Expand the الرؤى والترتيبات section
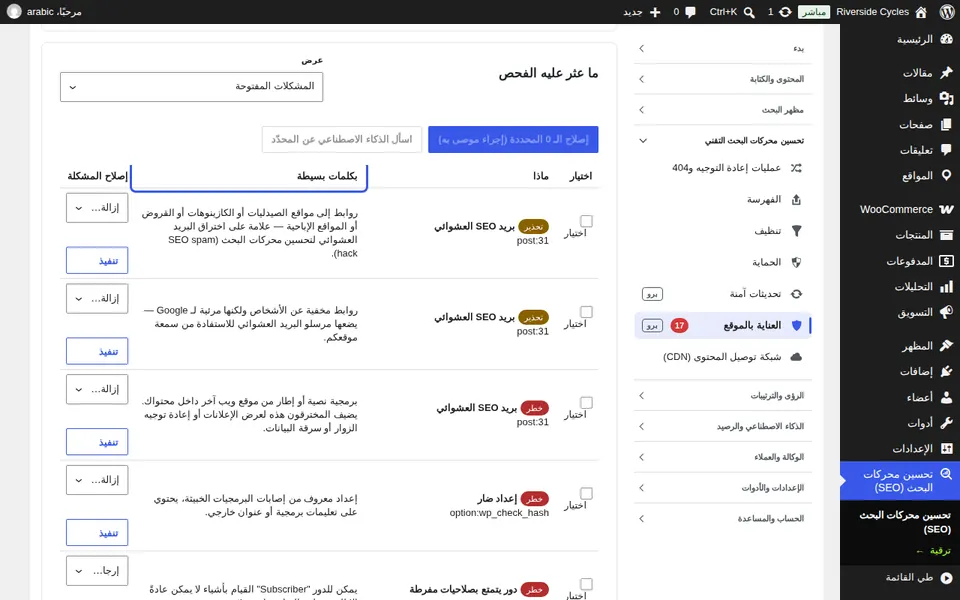The height and width of the screenshot is (600, 960). pos(723,396)
